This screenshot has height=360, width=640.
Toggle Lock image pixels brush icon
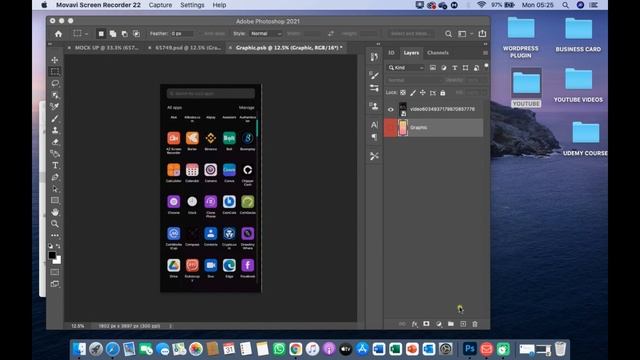[x=413, y=93]
